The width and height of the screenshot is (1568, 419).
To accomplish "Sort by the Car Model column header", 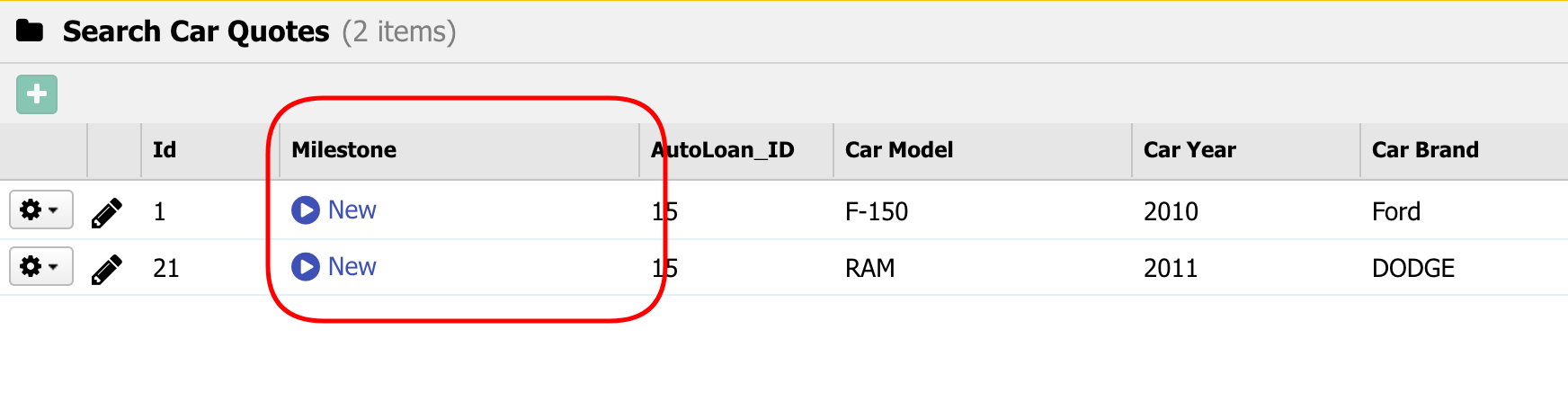I will tap(899, 150).
